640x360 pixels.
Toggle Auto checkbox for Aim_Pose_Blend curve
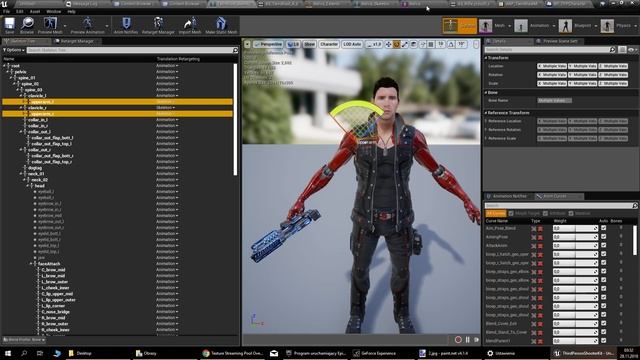(604, 228)
